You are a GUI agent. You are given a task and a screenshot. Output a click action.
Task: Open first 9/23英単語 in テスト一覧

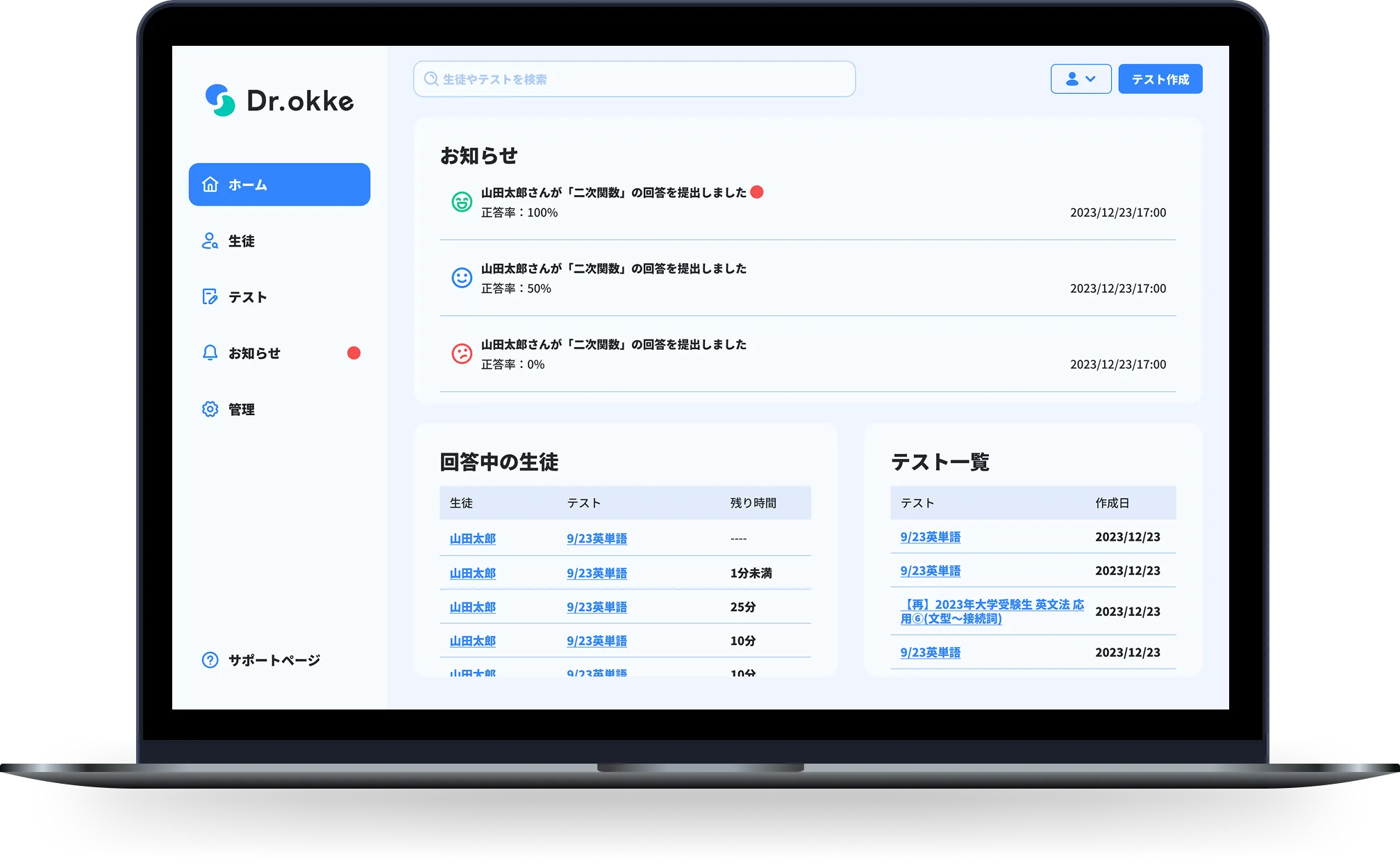930,537
